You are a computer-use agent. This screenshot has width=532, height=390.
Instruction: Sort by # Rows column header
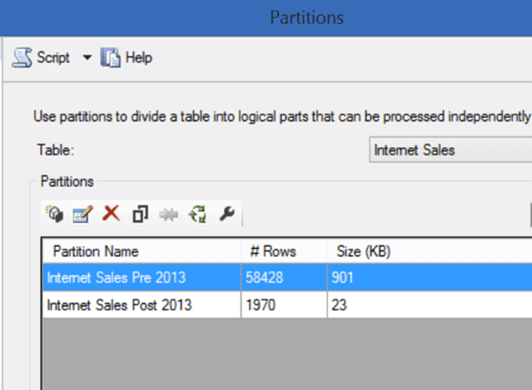click(x=284, y=251)
